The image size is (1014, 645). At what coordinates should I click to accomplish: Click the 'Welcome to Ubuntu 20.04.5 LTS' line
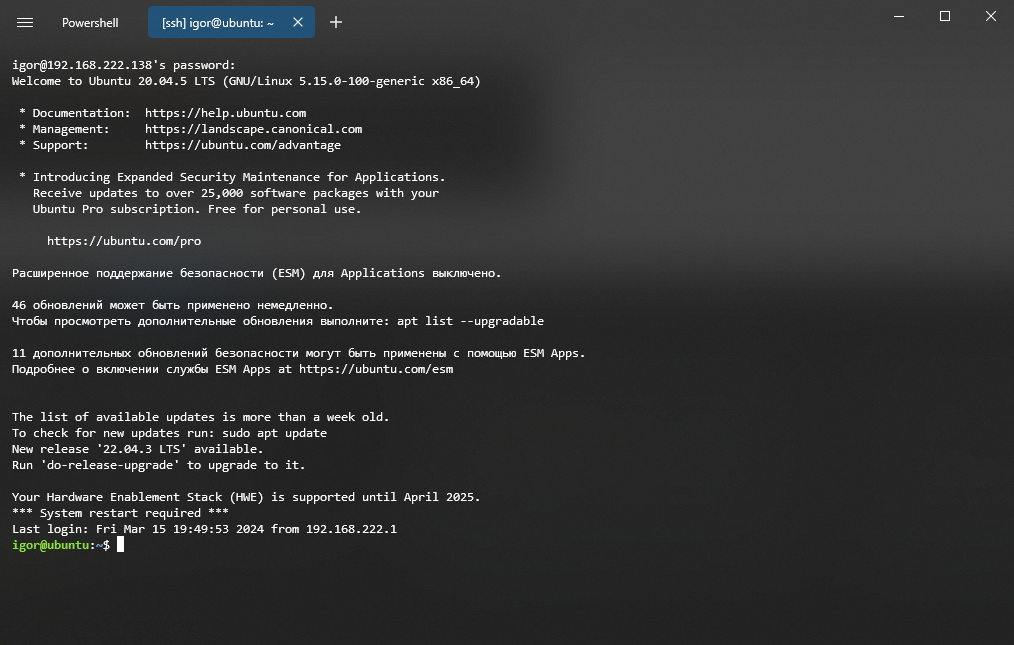coord(246,81)
